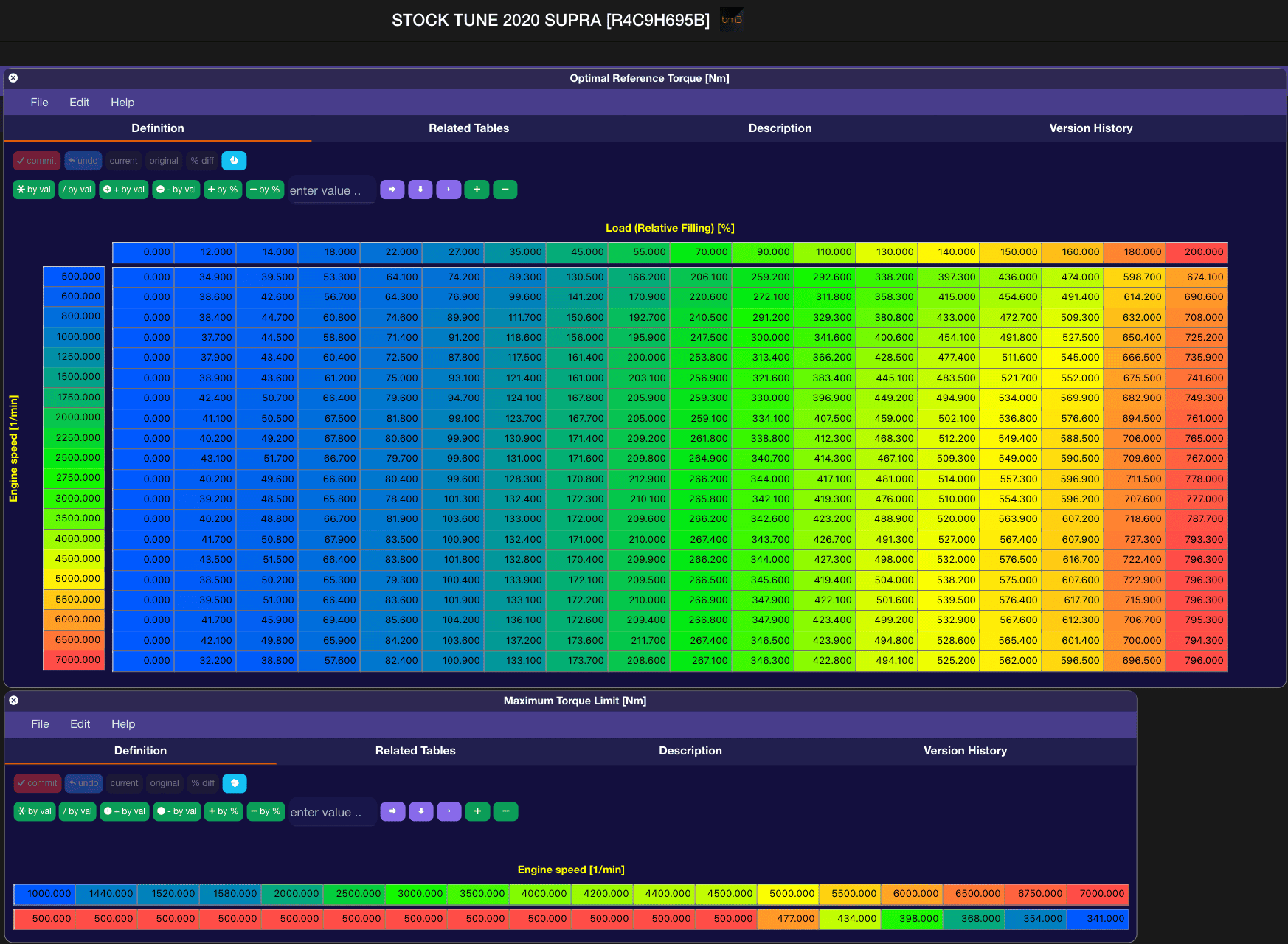
Task: Toggle '% diff' view in Maximum Torque Limit
Action: (203, 783)
